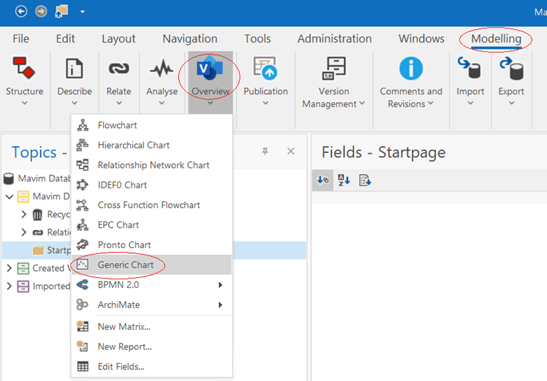Click the back navigation arrow
The height and width of the screenshot is (381, 547).
pos(21,12)
